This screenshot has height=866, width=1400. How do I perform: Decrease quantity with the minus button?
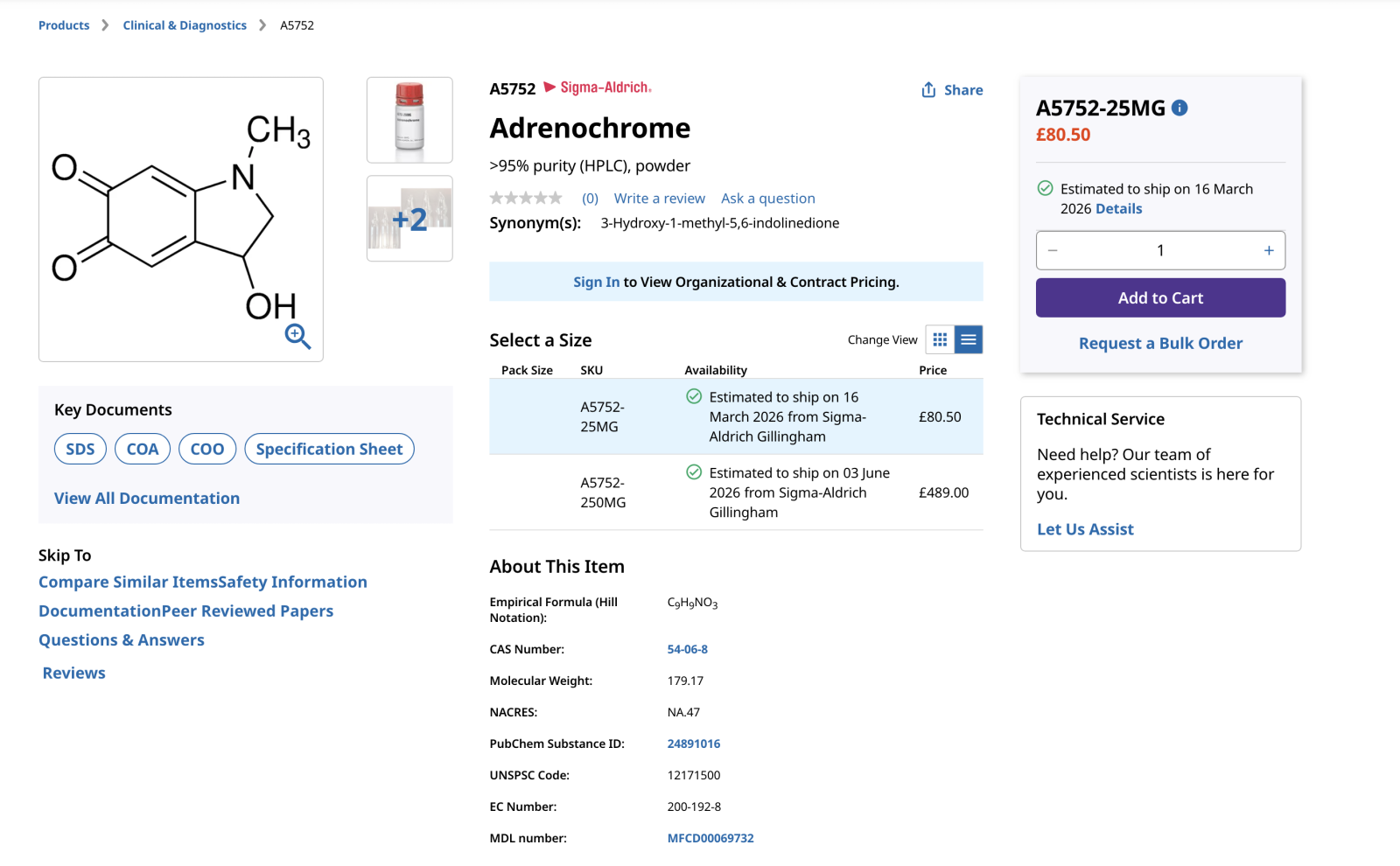(x=1053, y=250)
